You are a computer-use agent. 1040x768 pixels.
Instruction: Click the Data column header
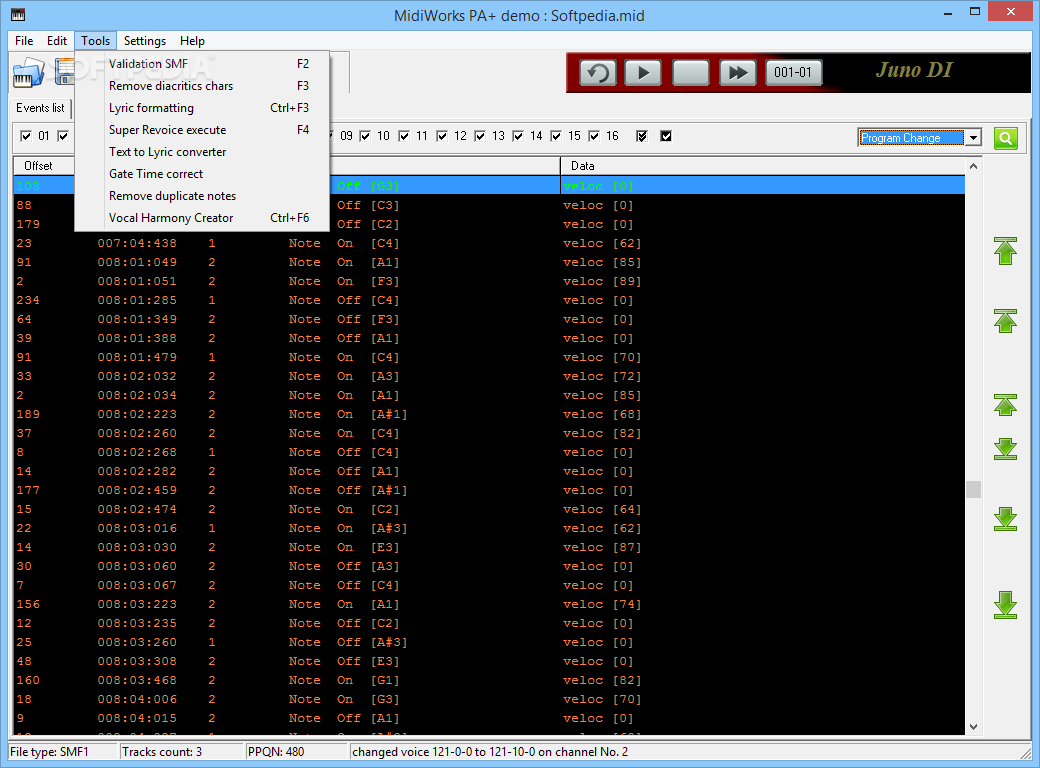coord(763,166)
